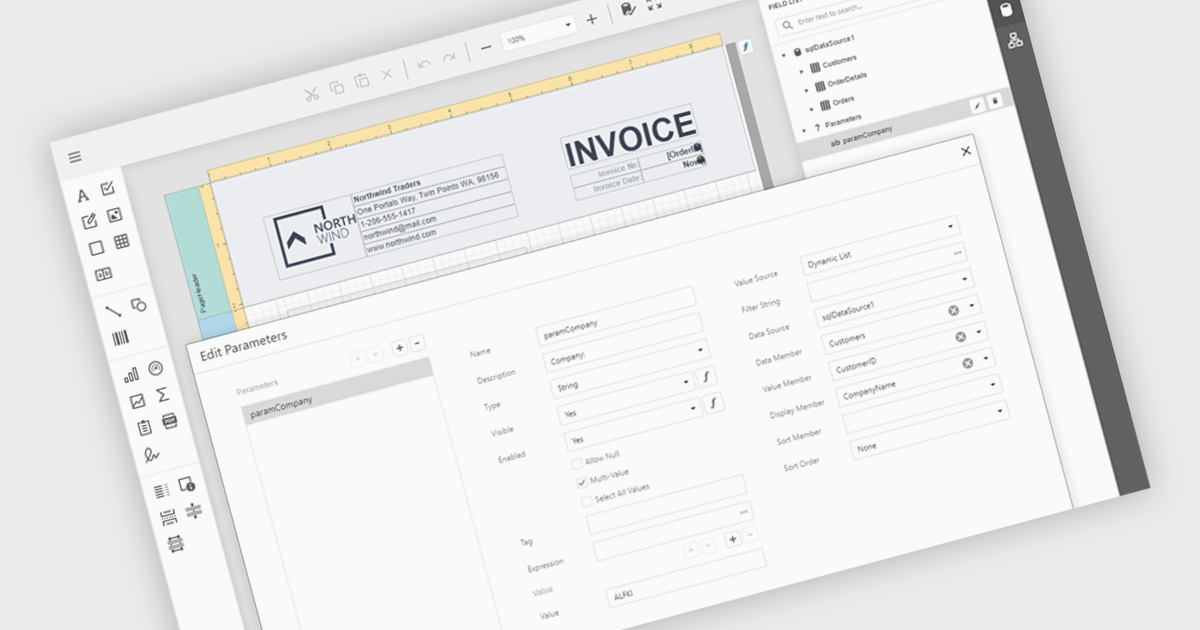The width and height of the screenshot is (1200, 630).
Task: Select the Character Comb control in toolbox
Action: (103, 274)
